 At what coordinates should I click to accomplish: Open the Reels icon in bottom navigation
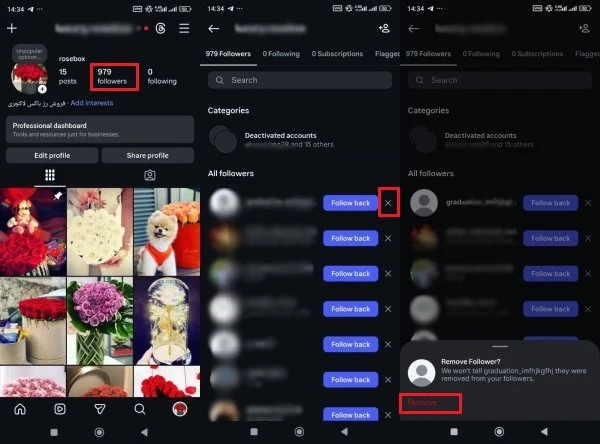[59, 409]
